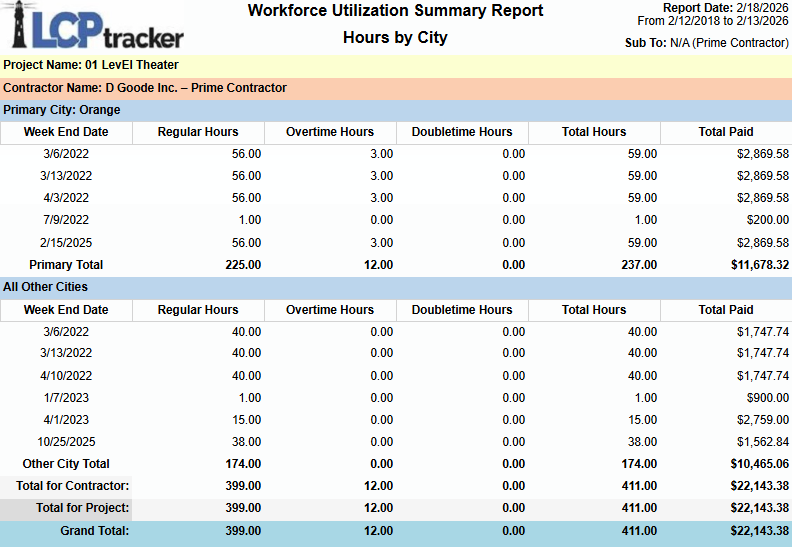
Task: Click the Primary Total label
Action: (x=66, y=265)
